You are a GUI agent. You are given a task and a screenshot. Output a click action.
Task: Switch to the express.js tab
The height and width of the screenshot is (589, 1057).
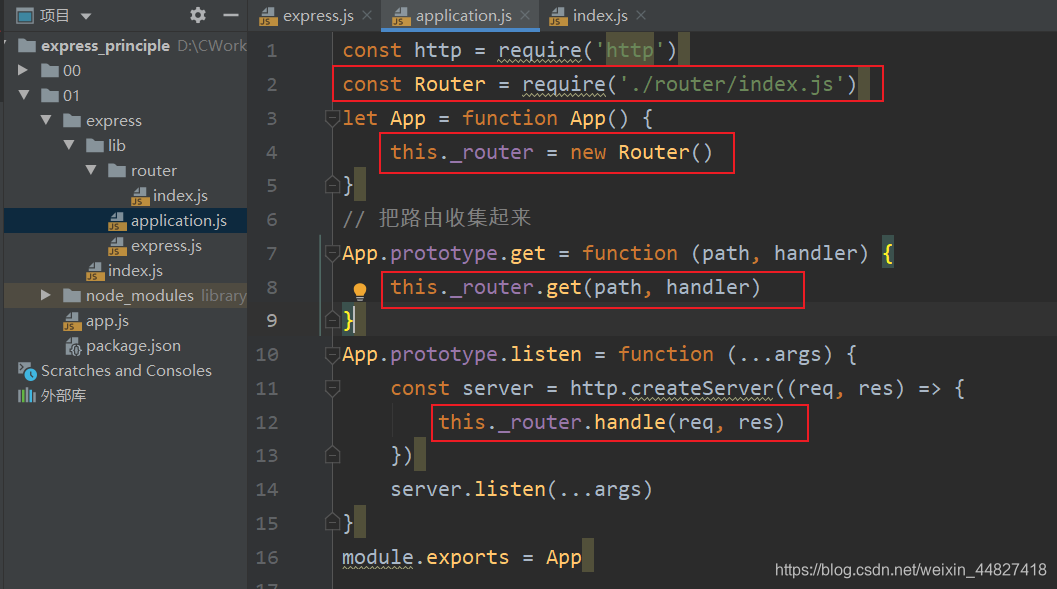[x=318, y=16]
